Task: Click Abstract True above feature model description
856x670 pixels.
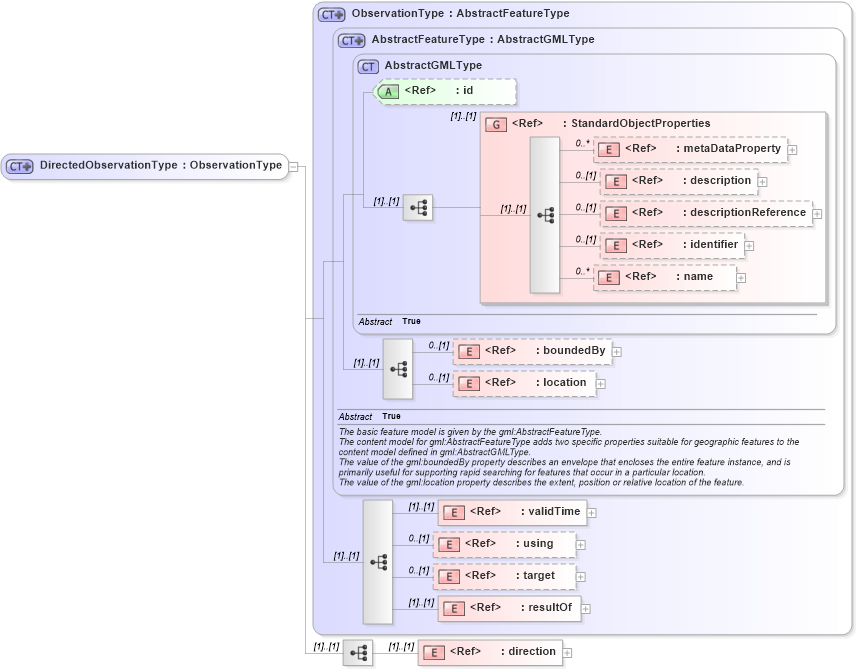Action: tap(370, 417)
